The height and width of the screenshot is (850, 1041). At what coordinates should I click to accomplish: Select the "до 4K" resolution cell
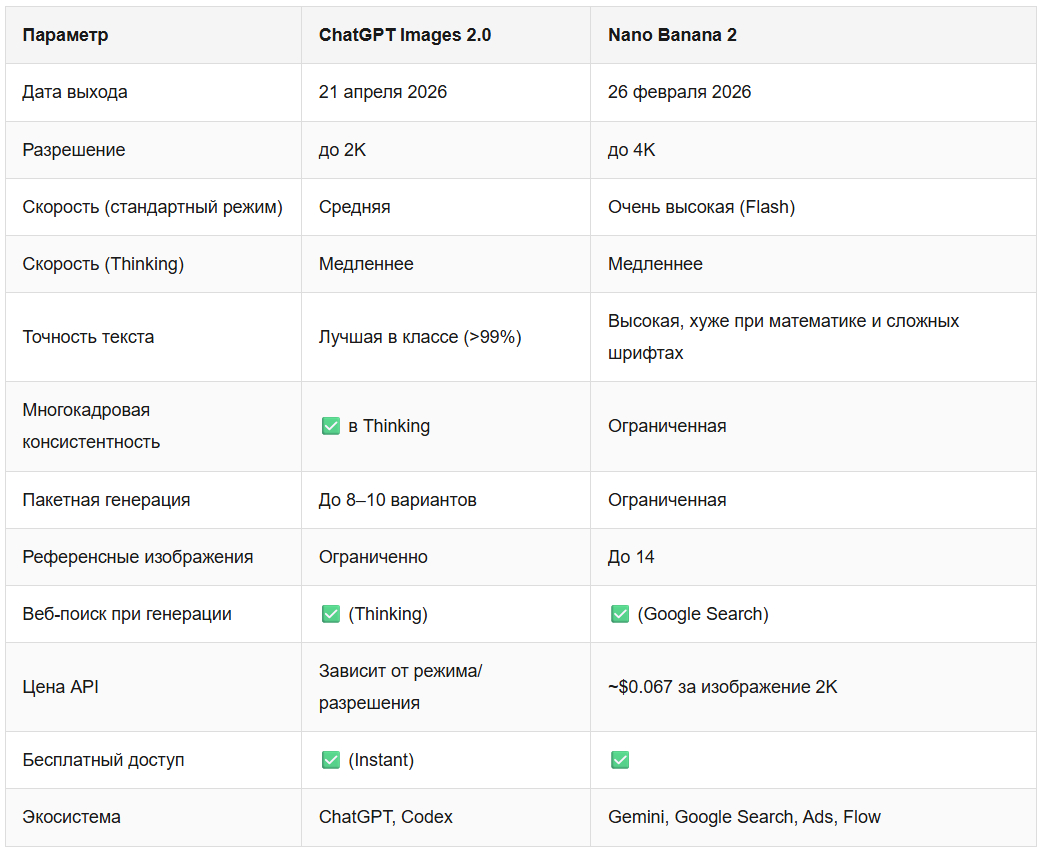pos(632,150)
